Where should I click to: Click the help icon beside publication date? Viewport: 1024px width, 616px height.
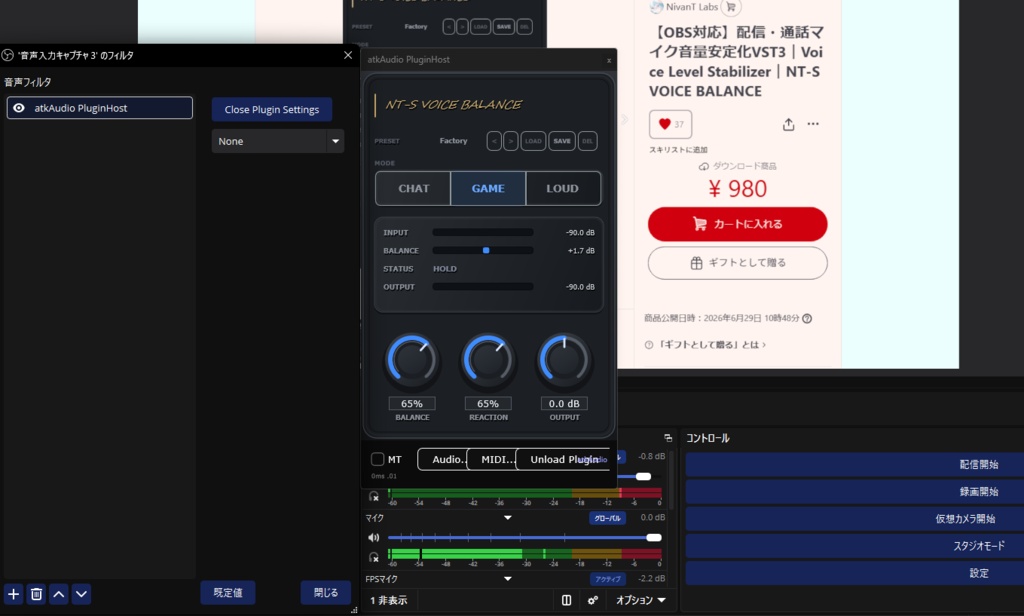(x=807, y=318)
